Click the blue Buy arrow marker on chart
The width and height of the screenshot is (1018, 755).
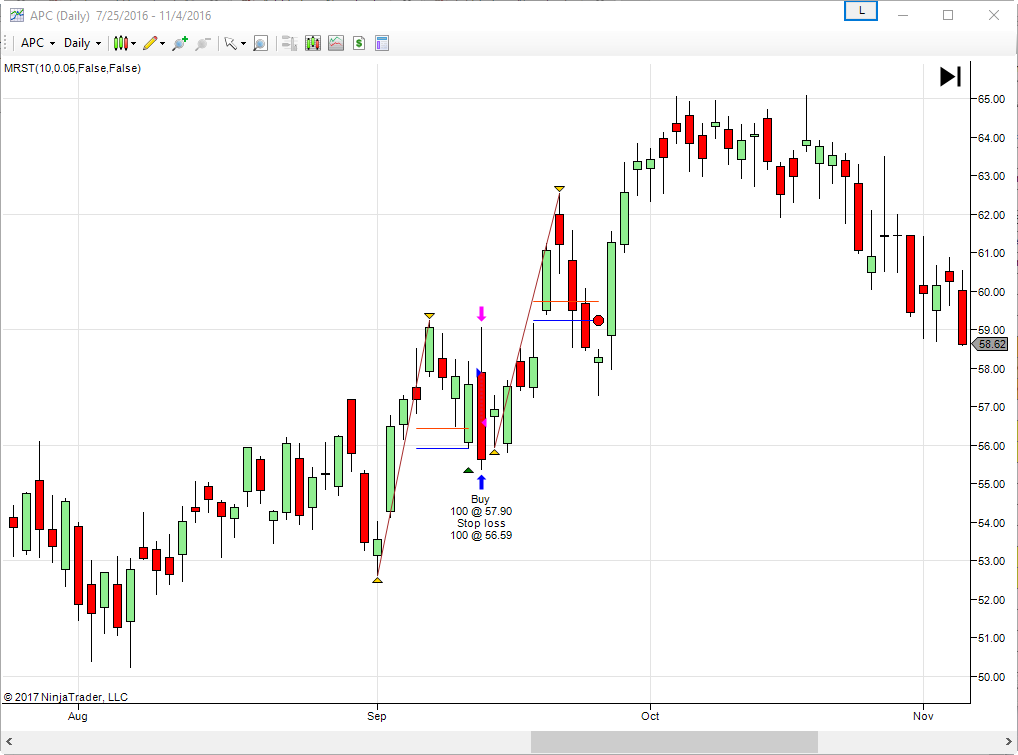(x=480, y=482)
